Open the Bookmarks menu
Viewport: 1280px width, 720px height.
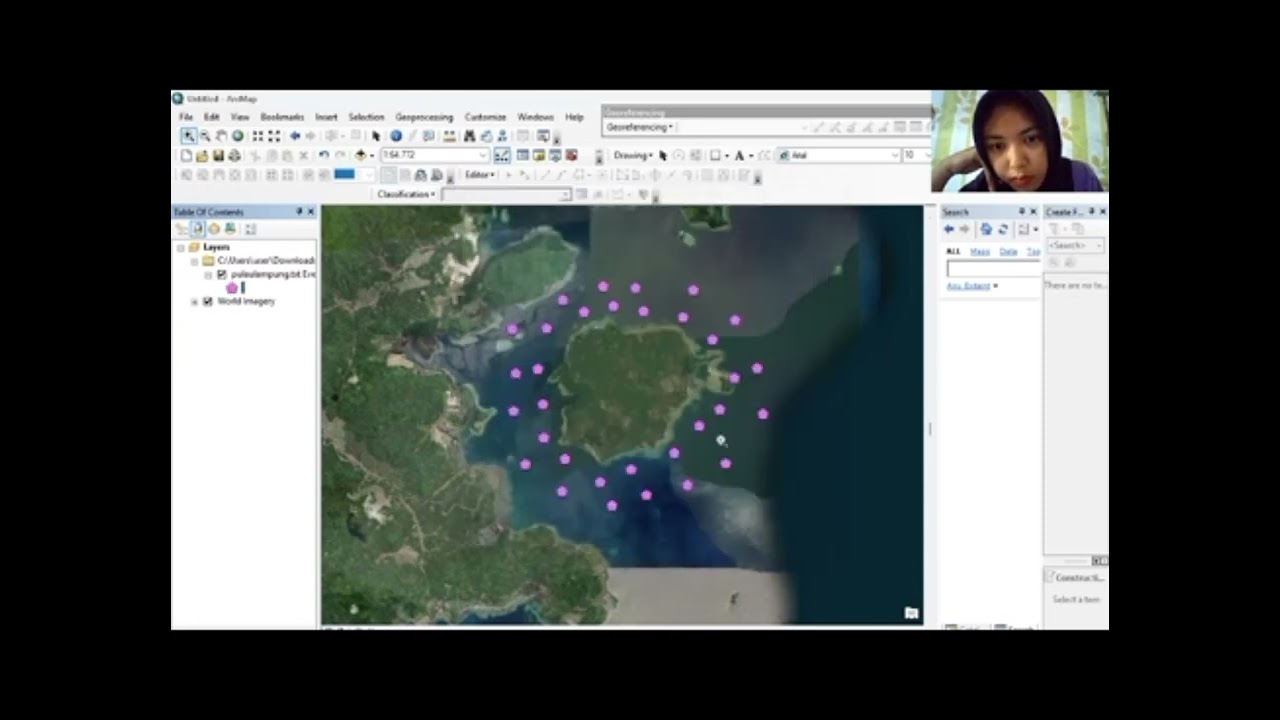282,117
